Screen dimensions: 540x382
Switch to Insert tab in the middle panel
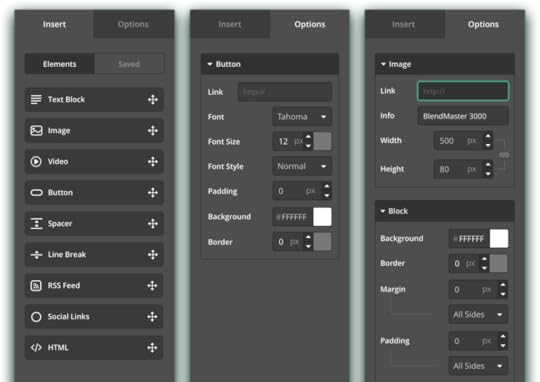(x=230, y=24)
